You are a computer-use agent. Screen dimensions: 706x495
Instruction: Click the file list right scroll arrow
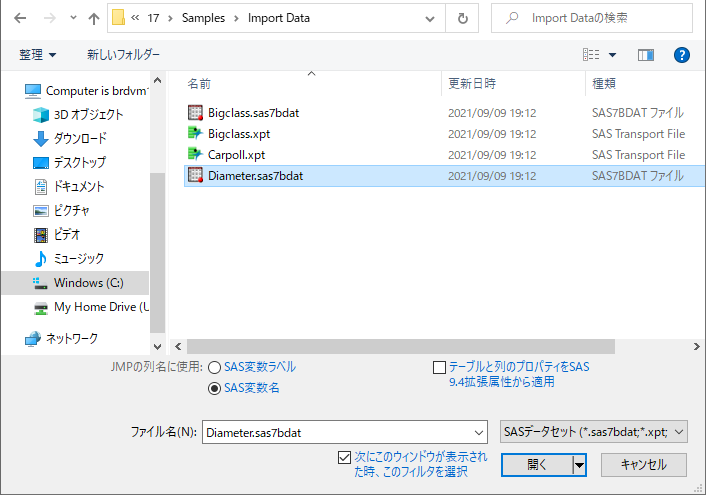697,346
